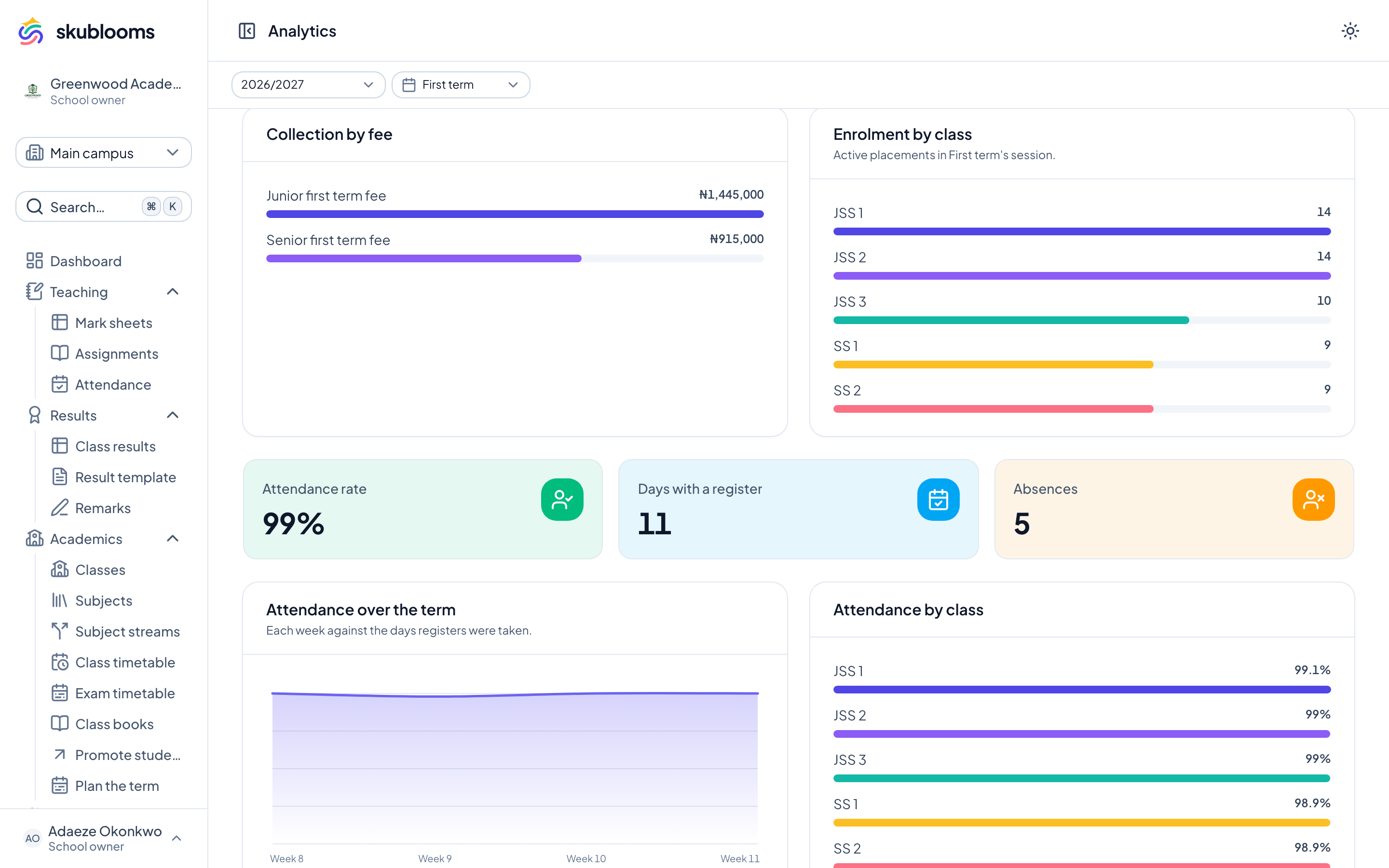Click the Result template document icon
Image resolution: width=1389 pixels, height=868 pixels.
coord(60,477)
